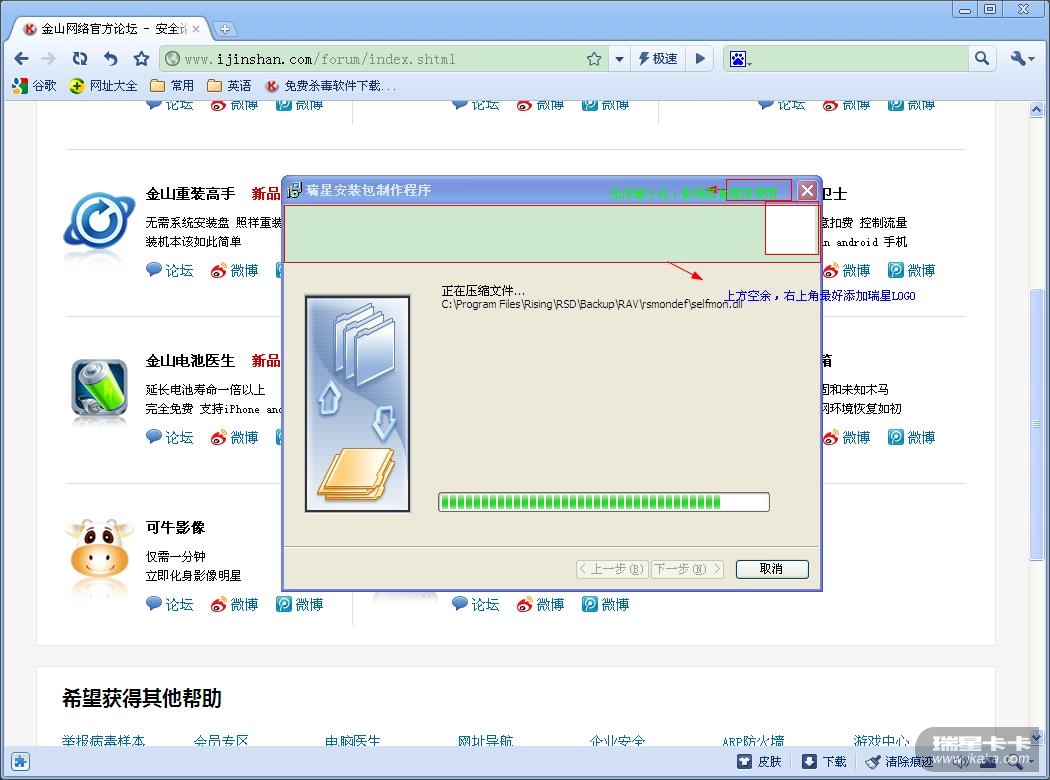The height and width of the screenshot is (780, 1050).
Task: Click the 上一步 button in the installer
Action: click(x=611, y=568)
